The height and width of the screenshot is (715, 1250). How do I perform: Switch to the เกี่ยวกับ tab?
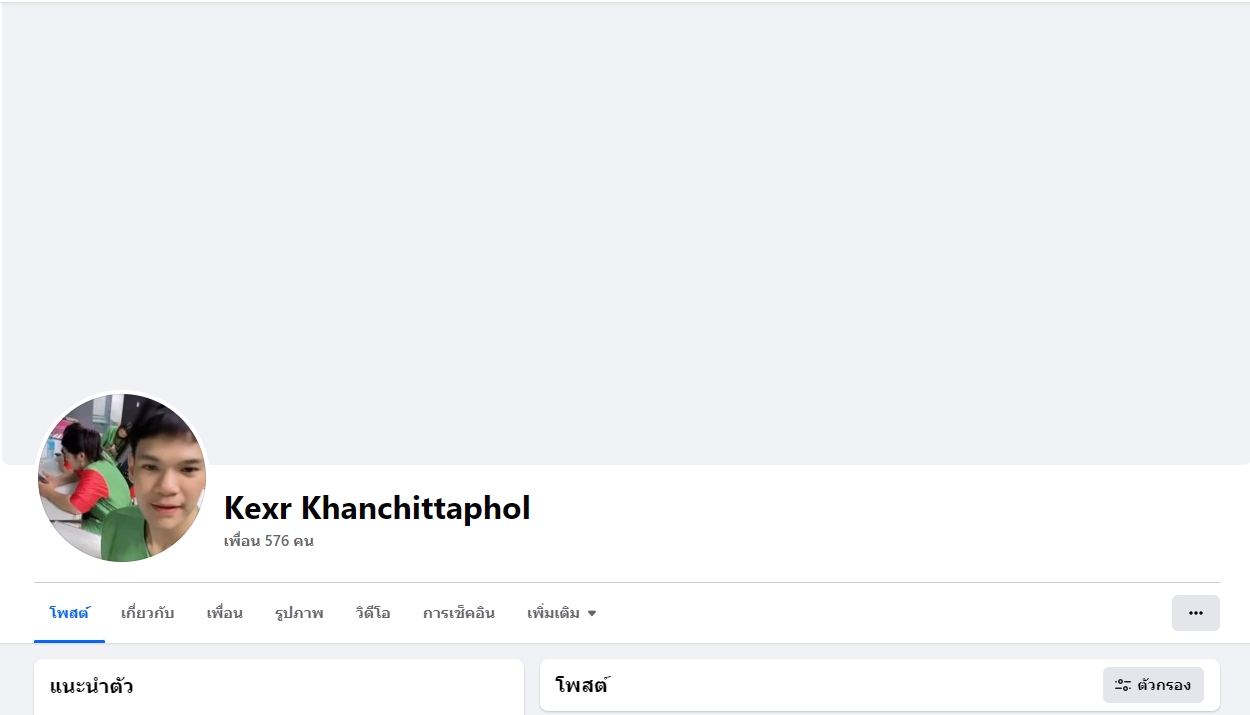pyautogui.click(x=148, y=613)
